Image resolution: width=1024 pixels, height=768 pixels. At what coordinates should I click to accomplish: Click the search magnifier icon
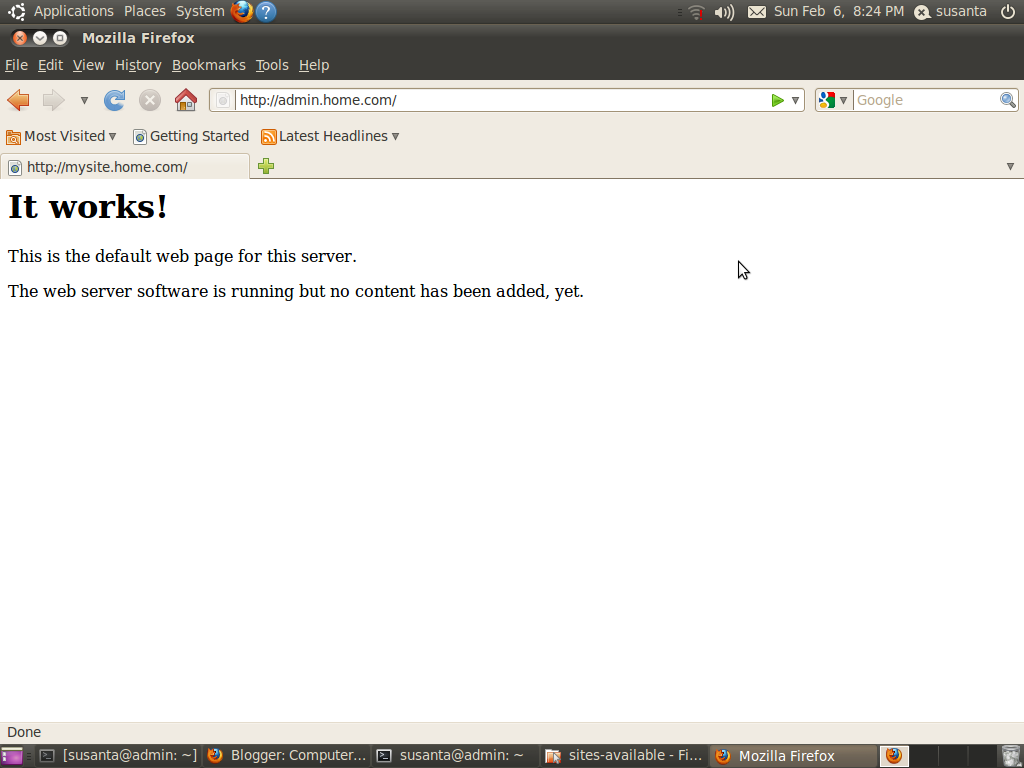(x=1007, y=100)
